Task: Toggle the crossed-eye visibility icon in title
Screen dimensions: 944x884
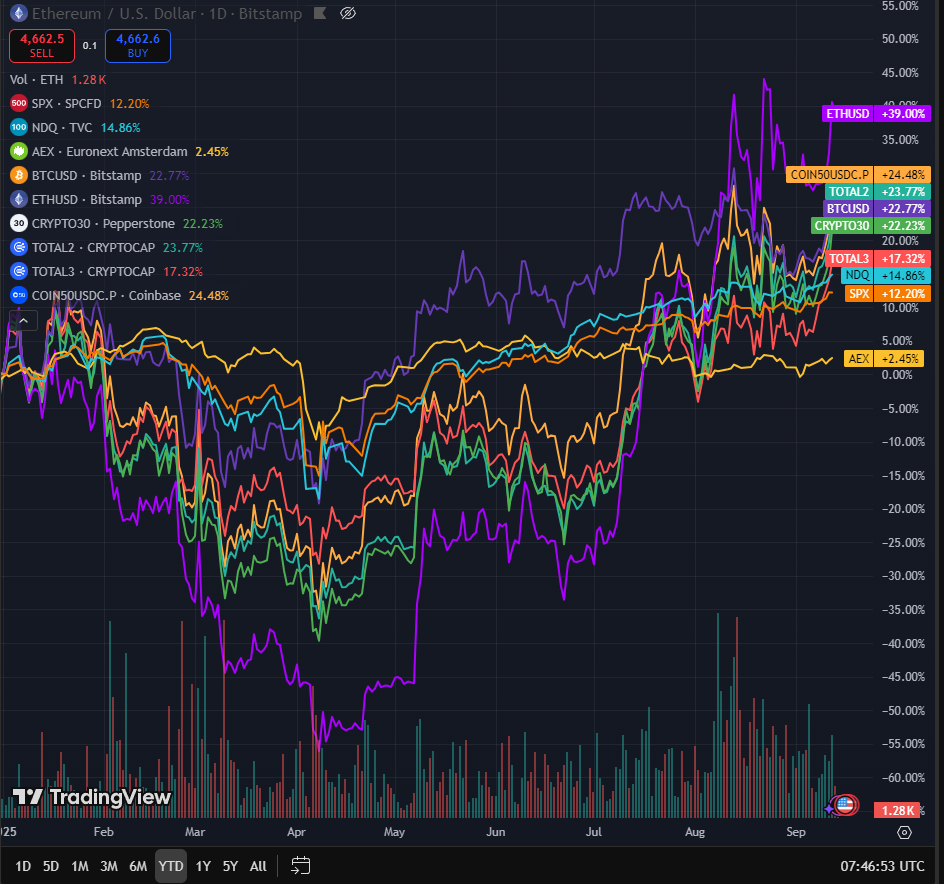Action: click(348, 13)
